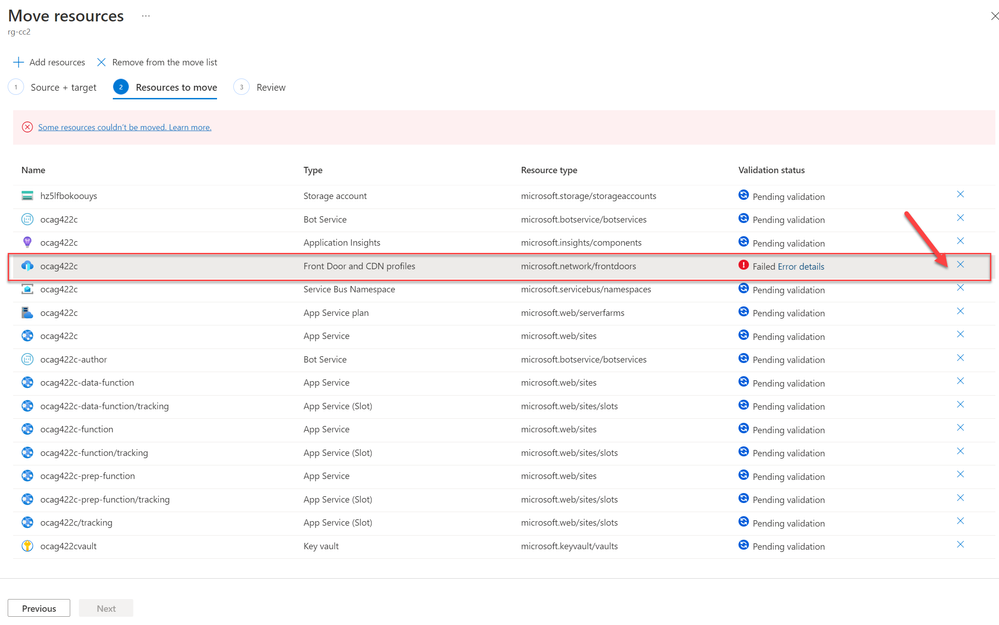Click the error icon in the red banner
The image size is (999, 625).
click(x=27, y=127)
